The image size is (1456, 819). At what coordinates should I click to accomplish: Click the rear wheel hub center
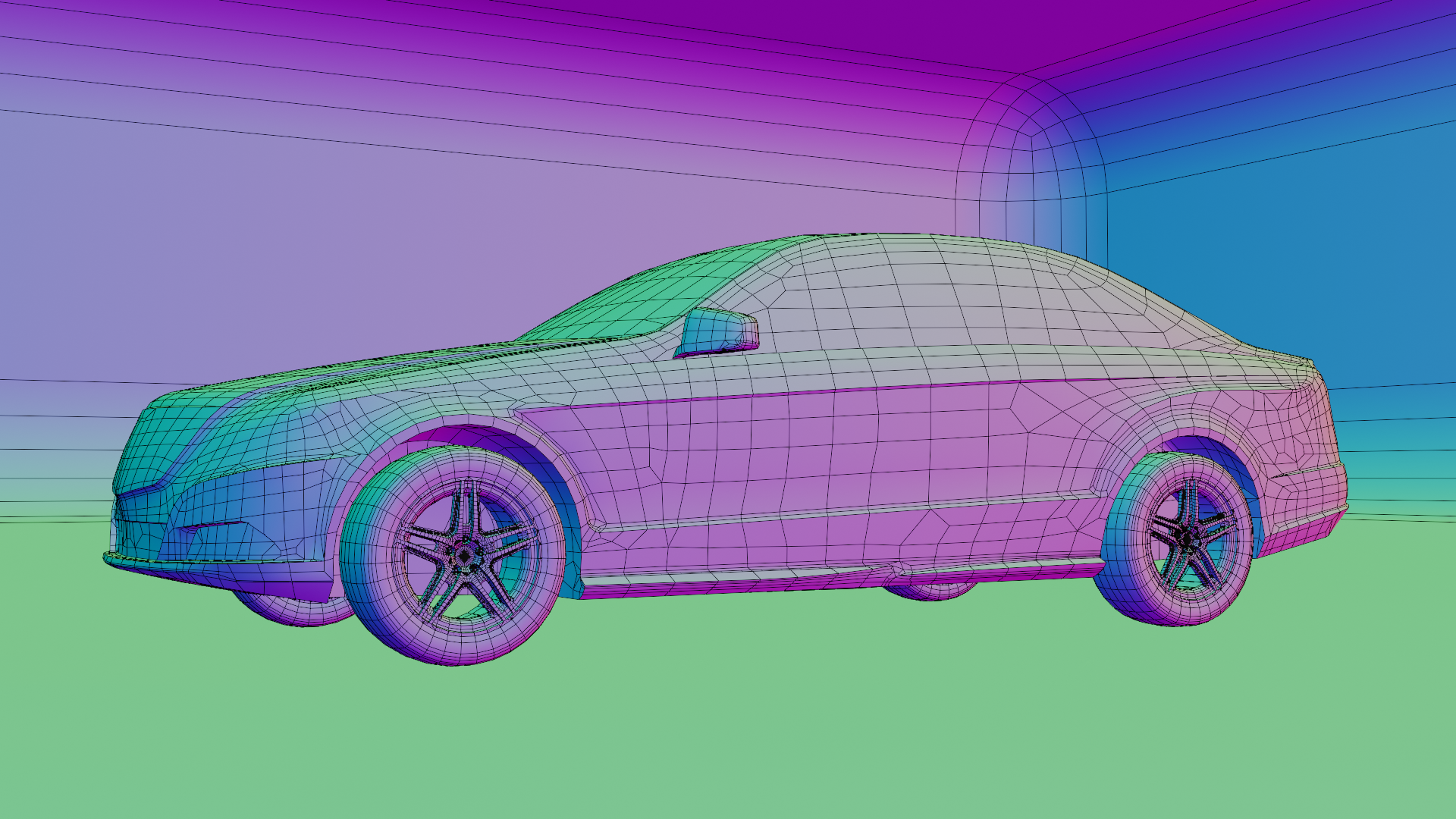click(x=1185, y=538)
